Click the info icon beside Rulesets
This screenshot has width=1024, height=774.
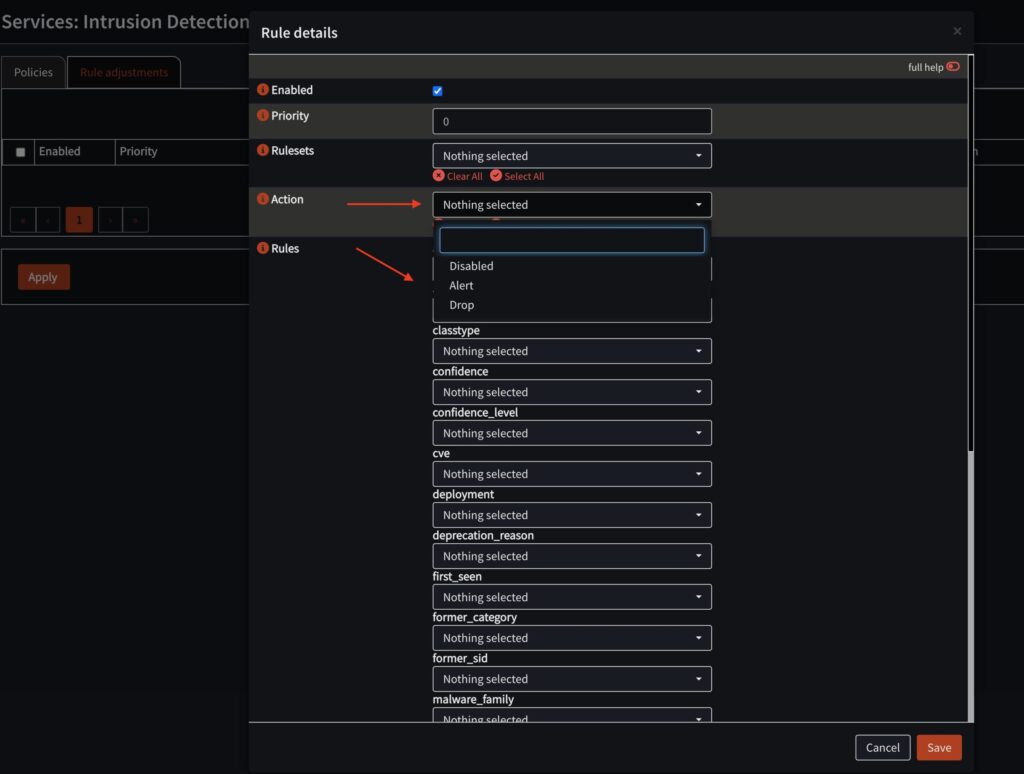point(263,150)
